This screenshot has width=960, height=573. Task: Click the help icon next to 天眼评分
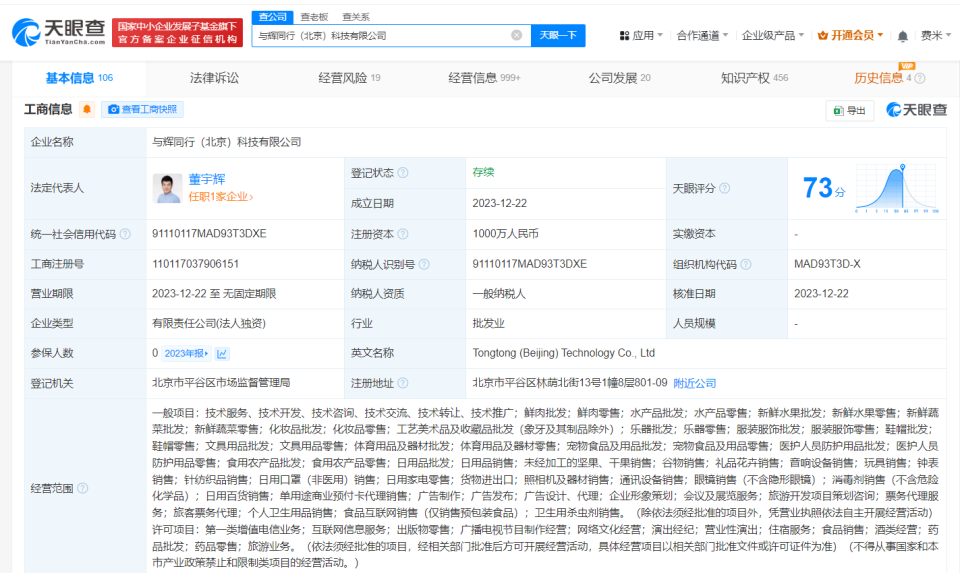pos(725,189)
